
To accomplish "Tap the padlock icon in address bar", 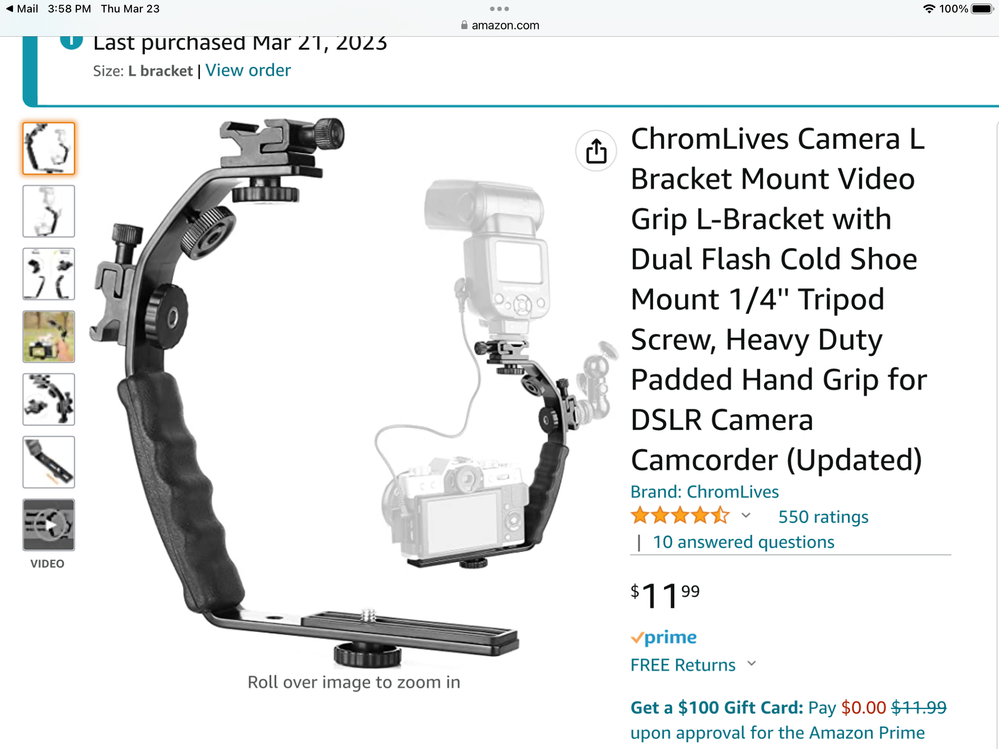I will [464, 25].
